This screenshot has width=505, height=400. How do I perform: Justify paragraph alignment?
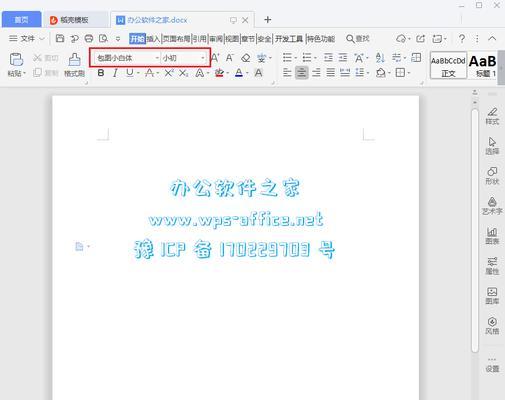(330, 72)
